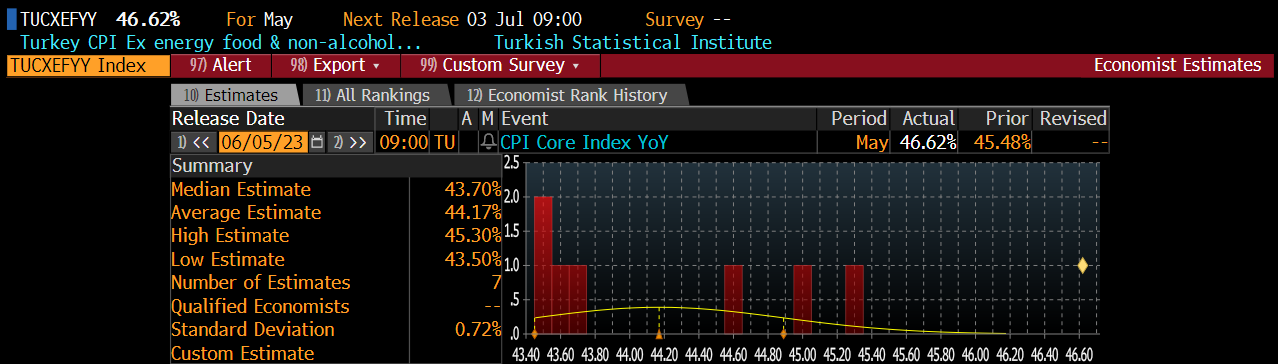Image resolution: width=1278 pixels, height=364 pixels.
Task: Click the high estimate marker near 44.90 on axis
Action: (783, 333)
